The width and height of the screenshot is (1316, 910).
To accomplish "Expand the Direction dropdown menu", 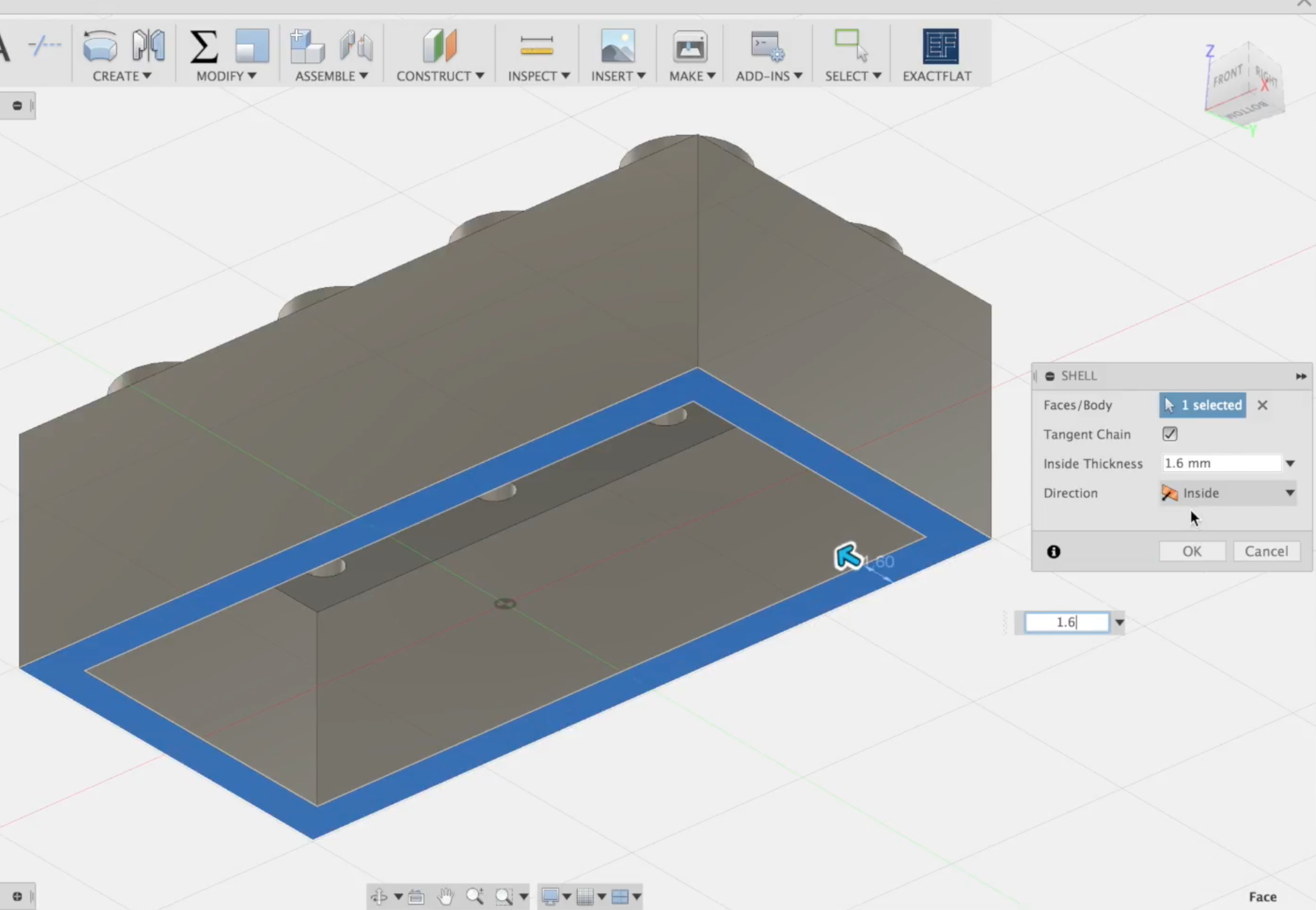I will (1290, 492).
